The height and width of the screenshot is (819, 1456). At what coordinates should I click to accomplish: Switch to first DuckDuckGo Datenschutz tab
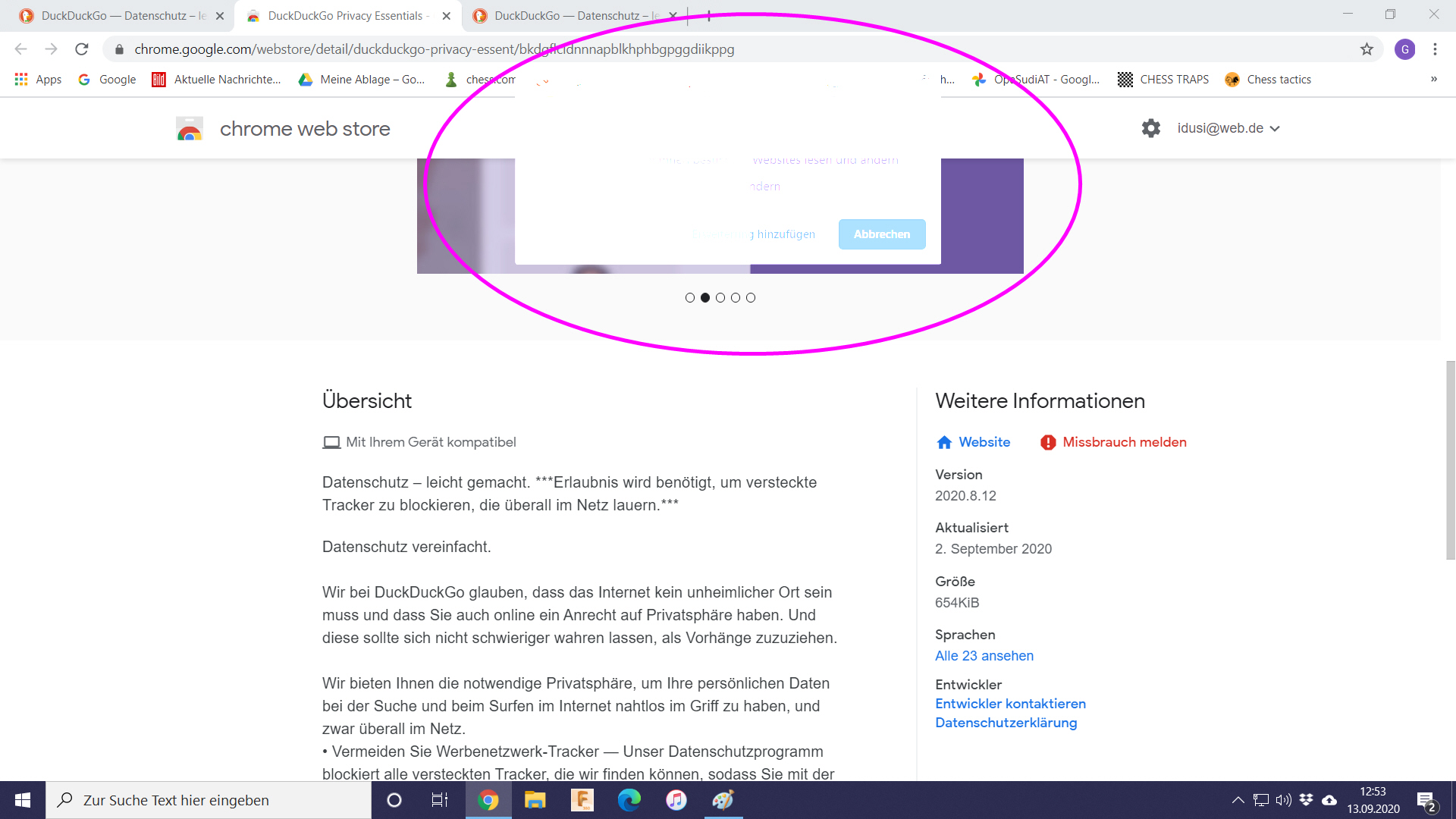pos(114,16)
